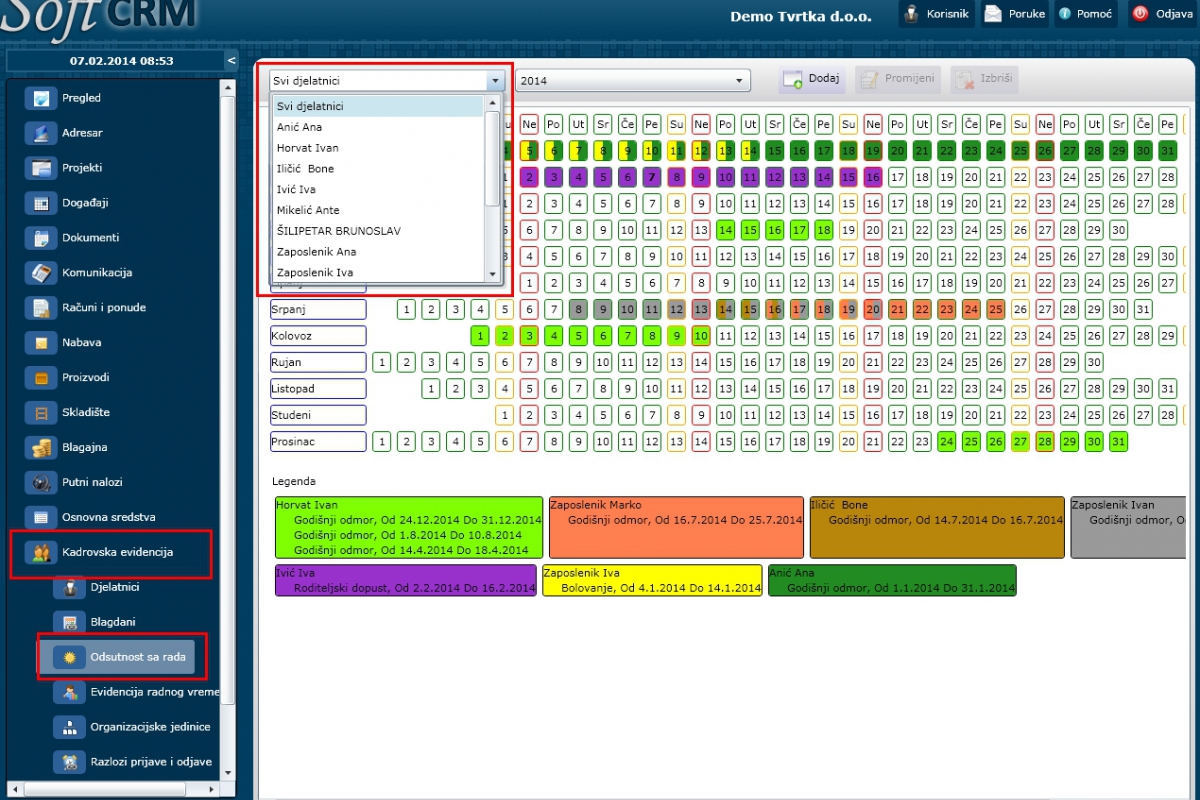Screen dimensions: 1200x800
Task: Click the Blagdani submenu icon
Action: [70, 623]
